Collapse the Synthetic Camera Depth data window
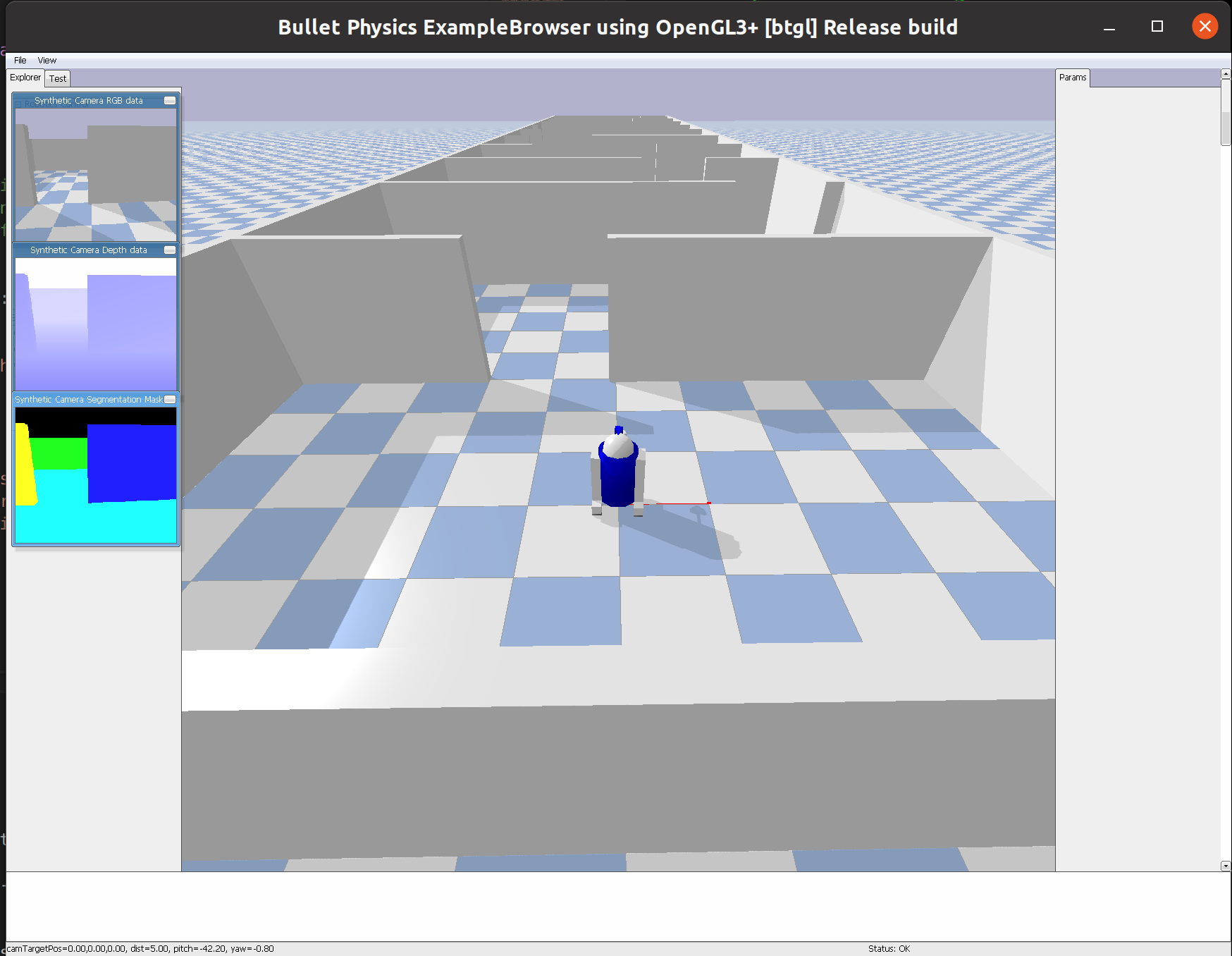 [170, 250]
